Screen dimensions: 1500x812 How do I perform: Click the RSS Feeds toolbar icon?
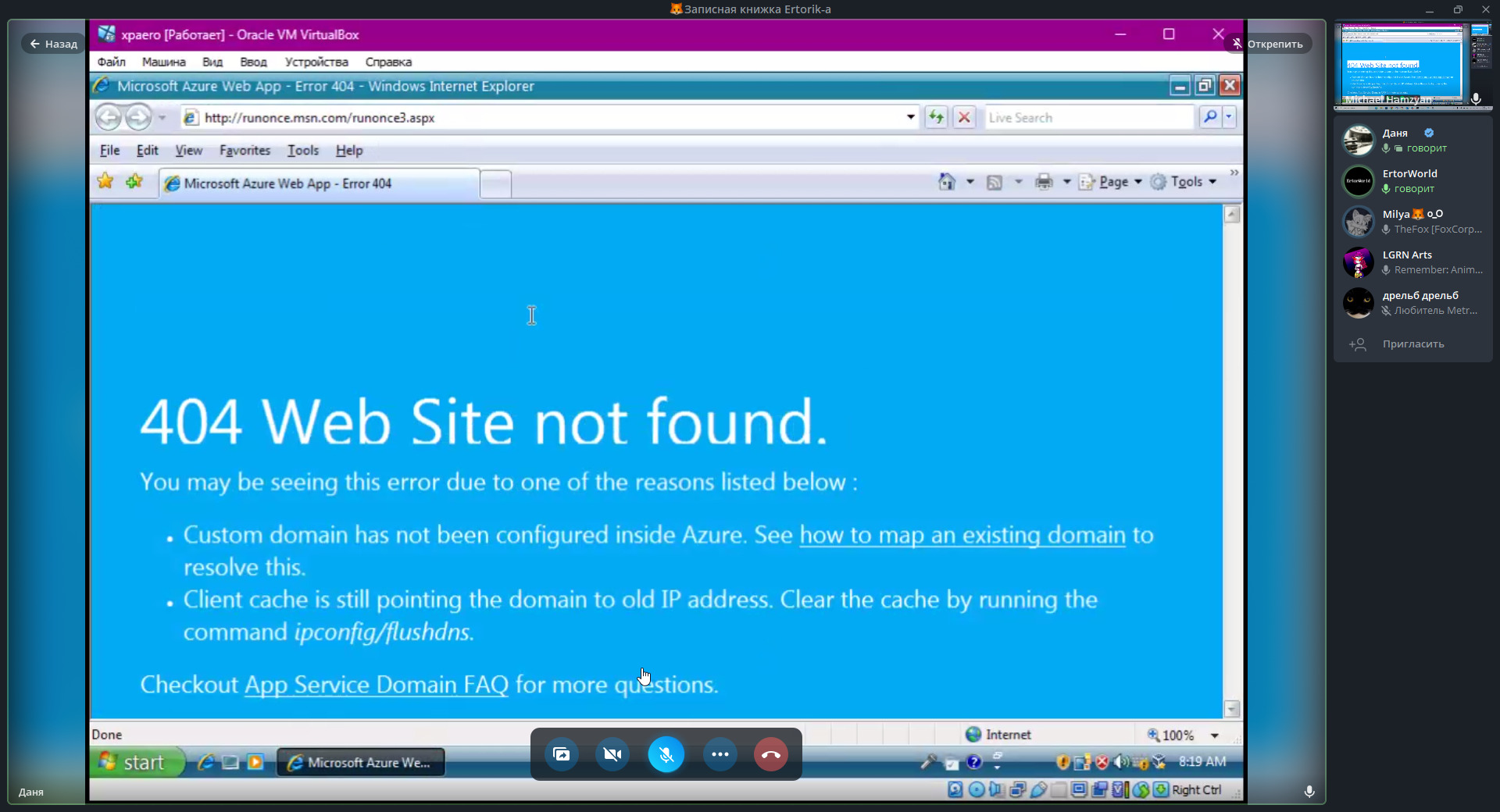click(995, 182)
